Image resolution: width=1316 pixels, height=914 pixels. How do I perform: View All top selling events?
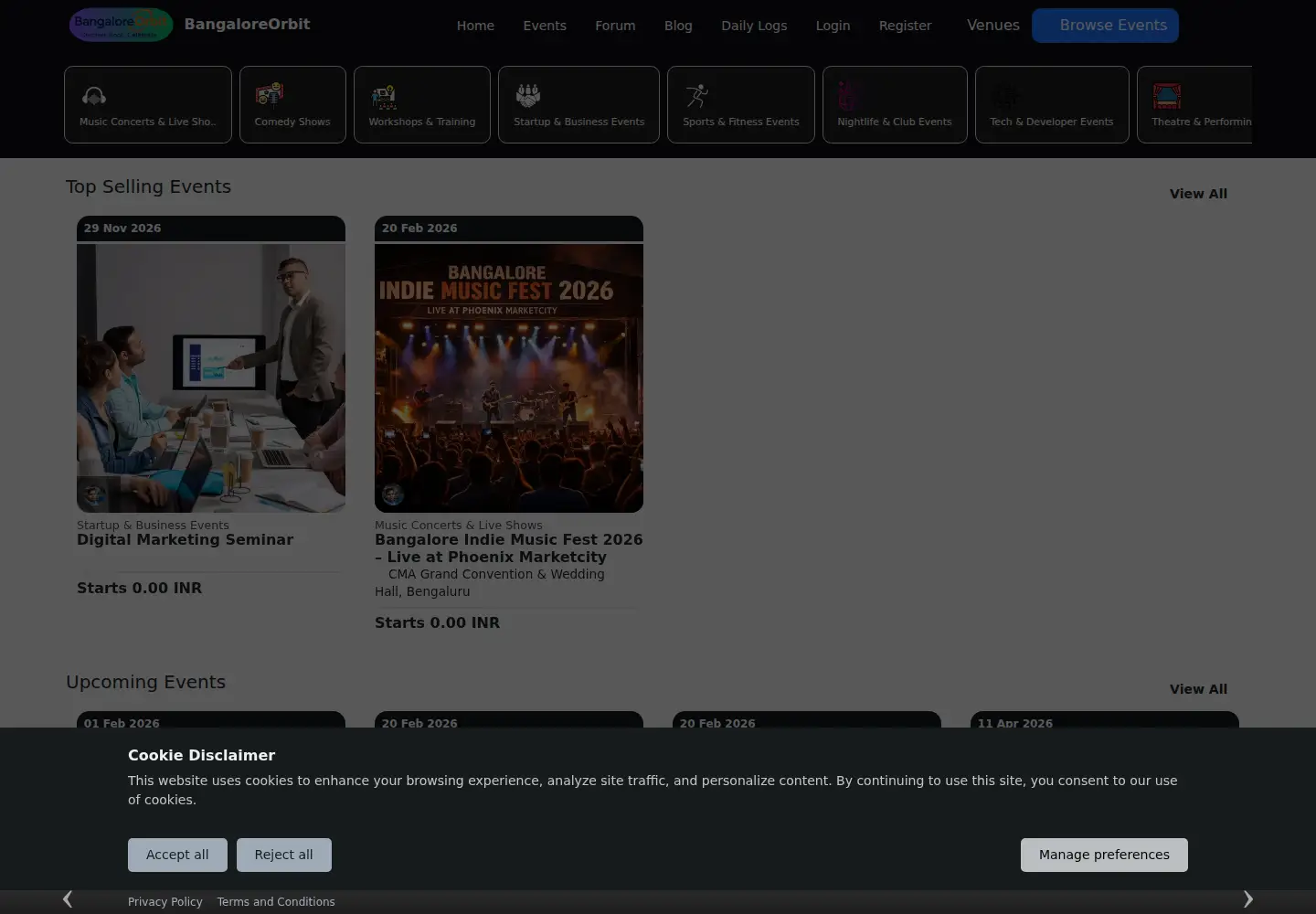pyautogui.click(x=1198, y=194)
